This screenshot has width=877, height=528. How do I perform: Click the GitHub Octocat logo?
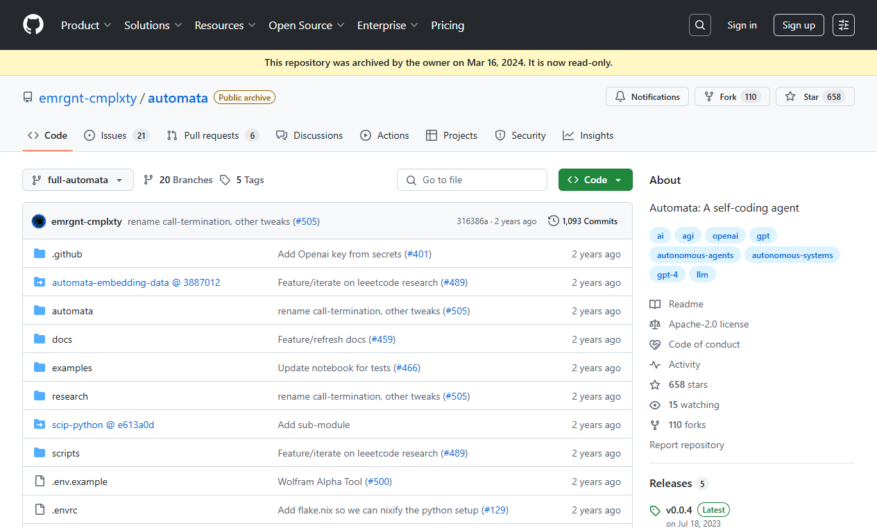33,25
